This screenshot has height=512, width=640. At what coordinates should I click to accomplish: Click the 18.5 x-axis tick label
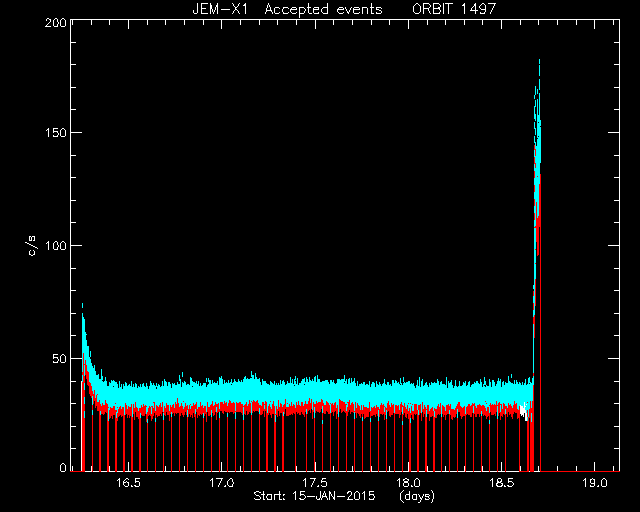[501, 483]
